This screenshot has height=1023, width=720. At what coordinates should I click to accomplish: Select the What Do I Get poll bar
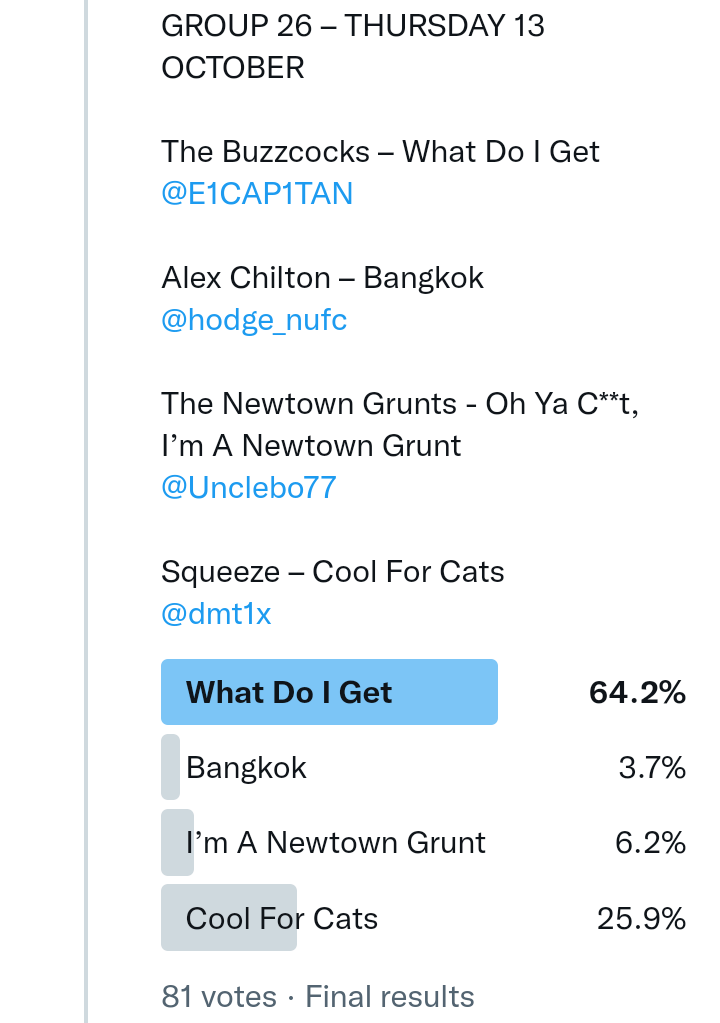tap(329, 692)
